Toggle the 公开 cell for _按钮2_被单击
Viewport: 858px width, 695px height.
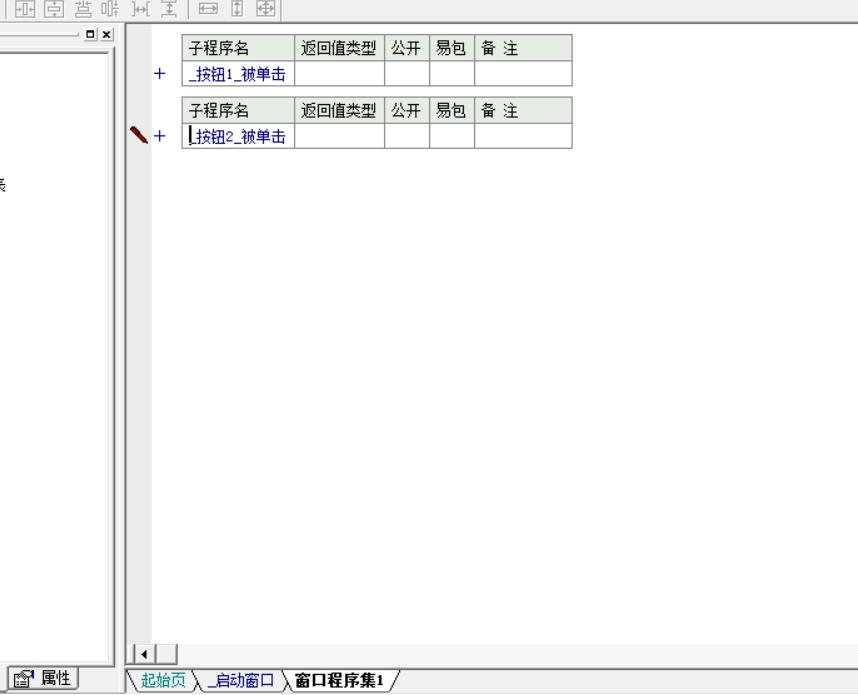point(407,136)
